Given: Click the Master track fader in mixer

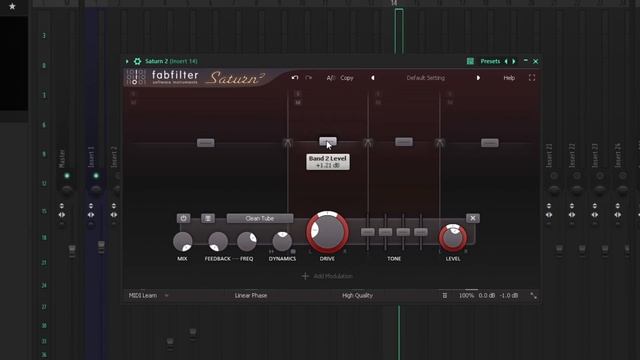Looking at the screenshot, I should [x=72, y=250].
